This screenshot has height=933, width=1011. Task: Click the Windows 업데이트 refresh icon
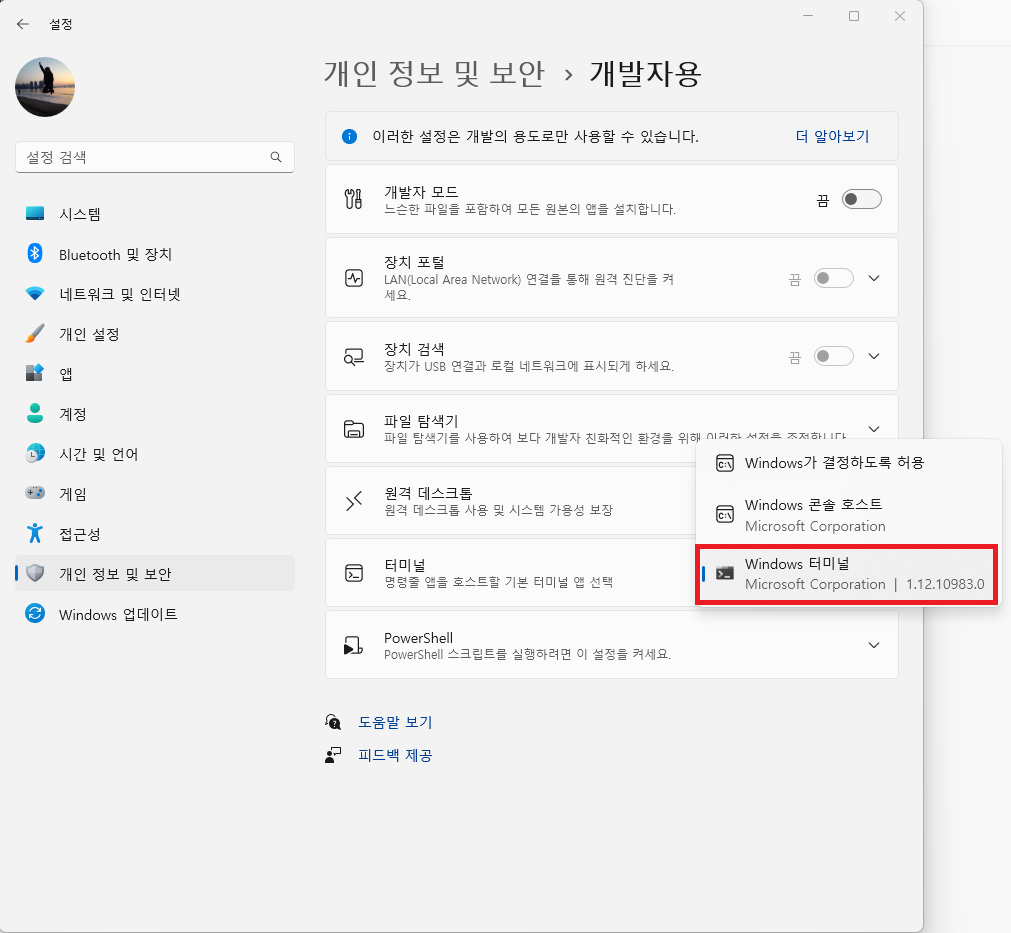tap(35, 613)
